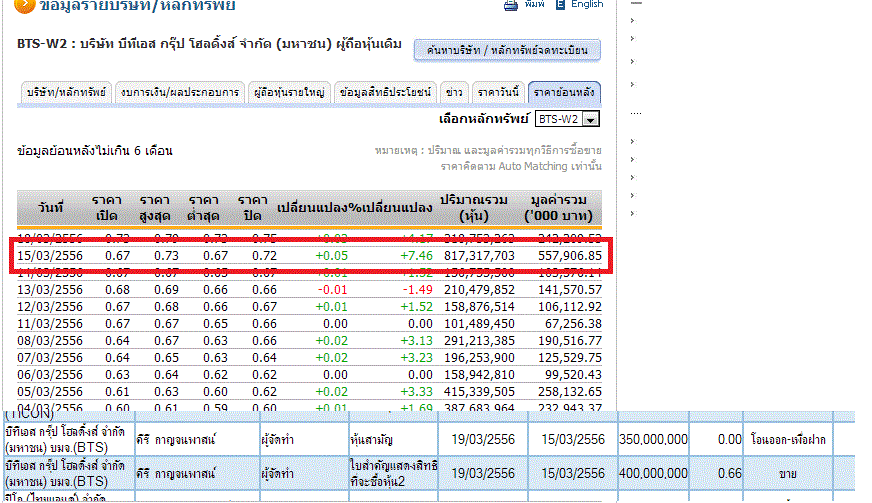Click the volume 101,489,450

click(479, 324)
